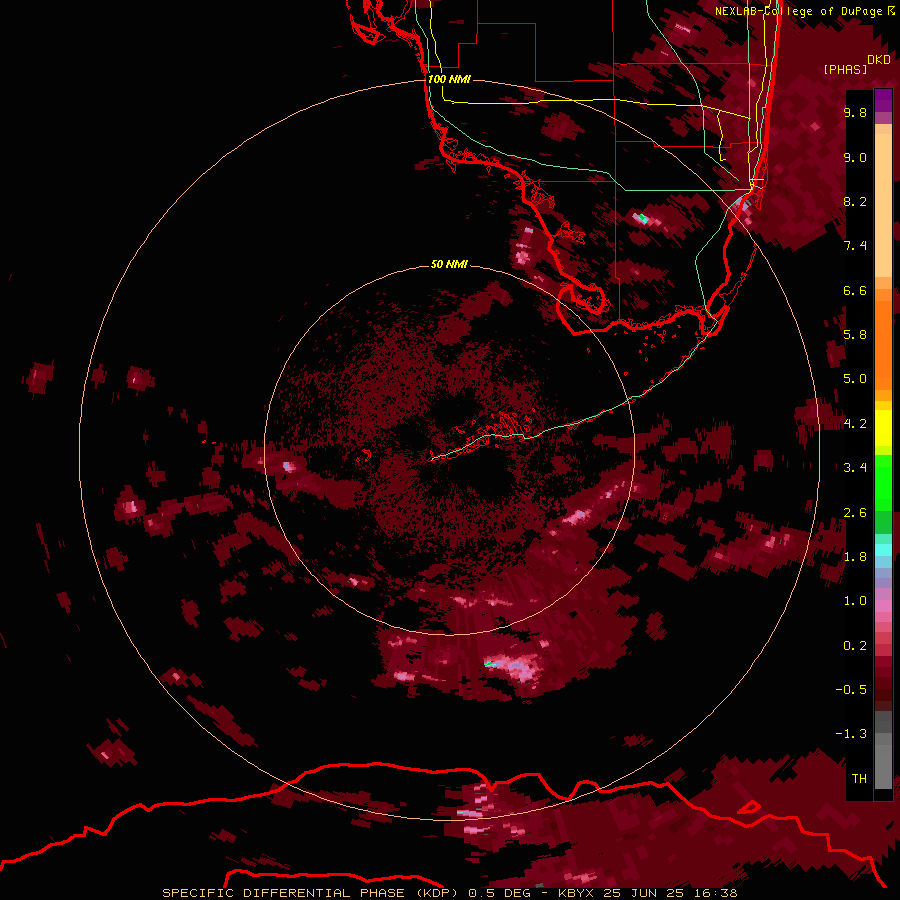Click the 0.2 scale value
Screen dimensions: 900x900
point(855,646)
